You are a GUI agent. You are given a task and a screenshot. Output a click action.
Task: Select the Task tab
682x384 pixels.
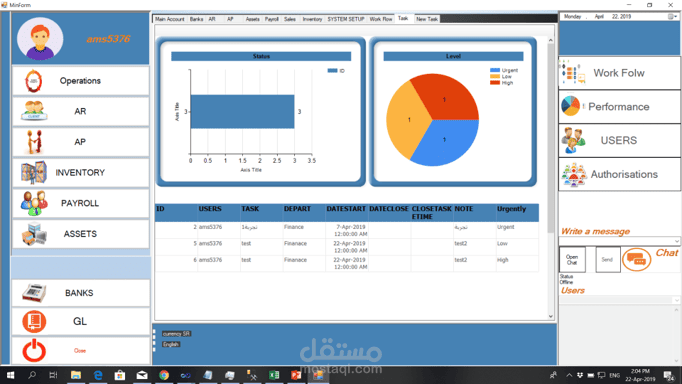point(403,18)
